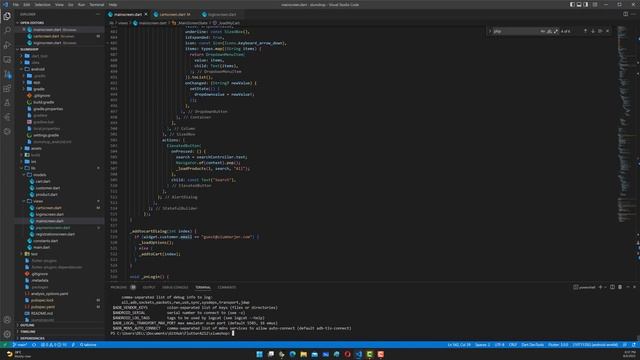Toggle Find in Selection
This screenshot has width=640, height=360.
tap(600, 31)
